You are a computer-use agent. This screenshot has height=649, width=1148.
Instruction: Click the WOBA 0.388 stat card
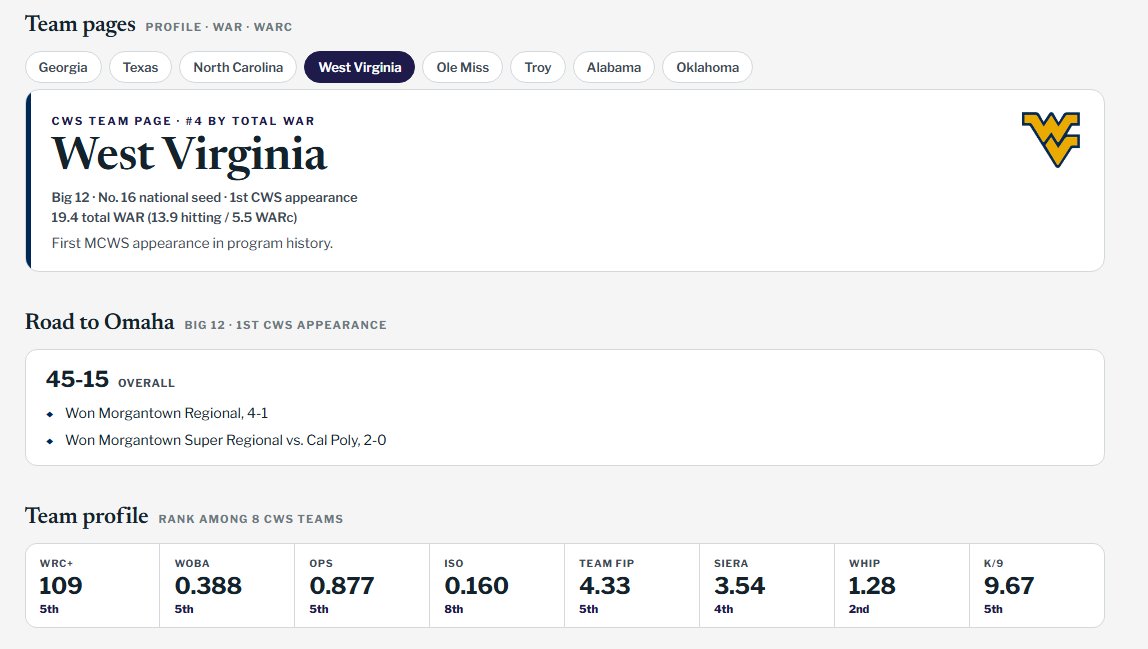[x=227, y=585]
